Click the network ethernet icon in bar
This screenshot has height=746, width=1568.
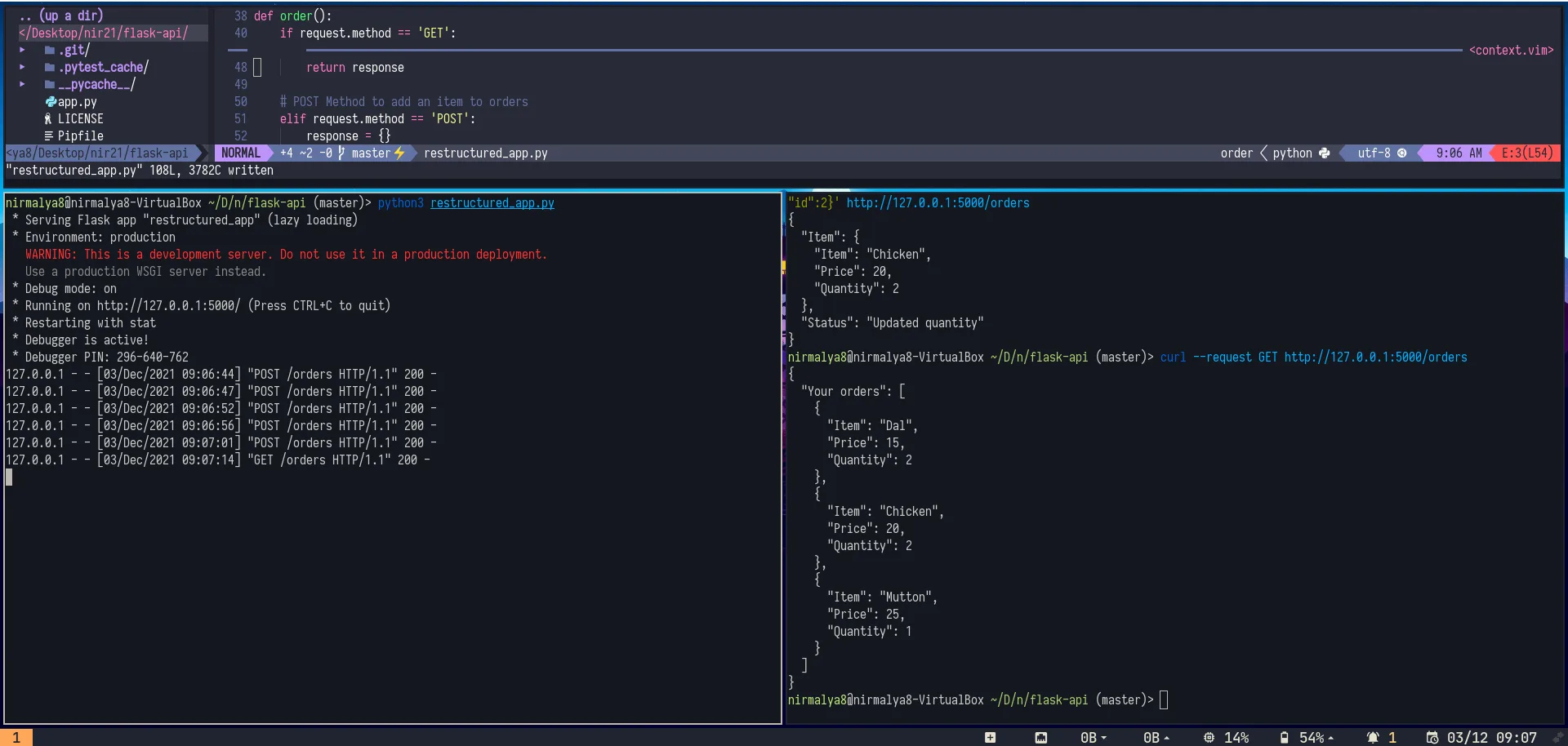(1040, 737)
